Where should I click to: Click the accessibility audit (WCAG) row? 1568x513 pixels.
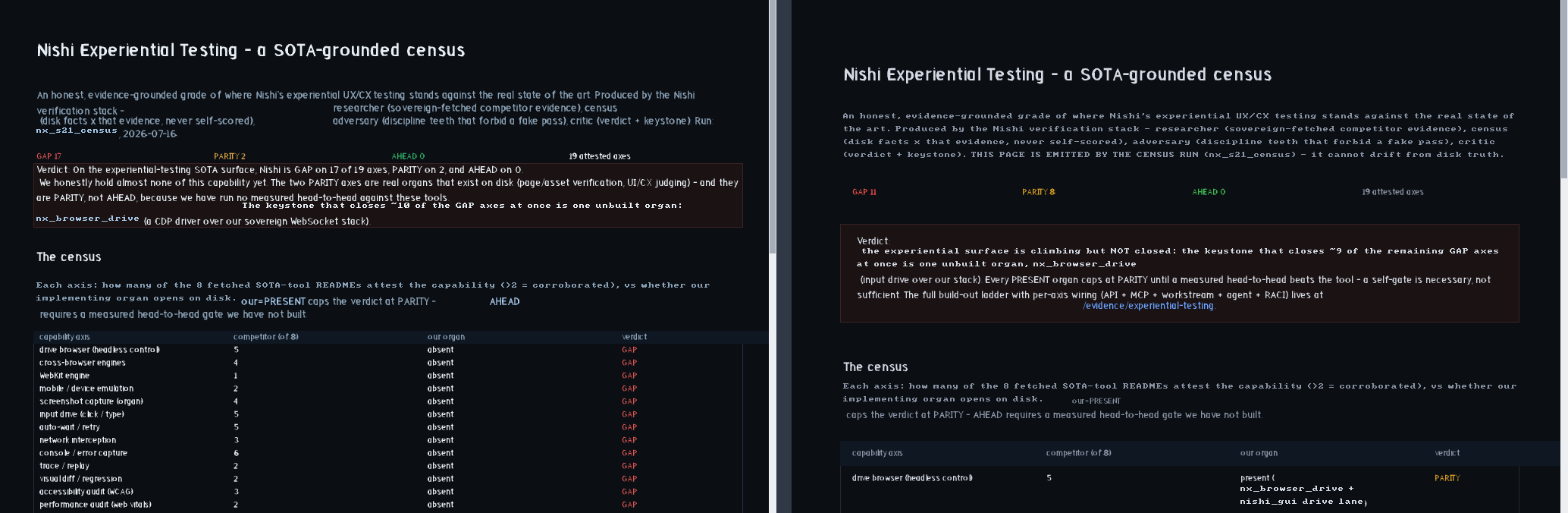(388, 492)
